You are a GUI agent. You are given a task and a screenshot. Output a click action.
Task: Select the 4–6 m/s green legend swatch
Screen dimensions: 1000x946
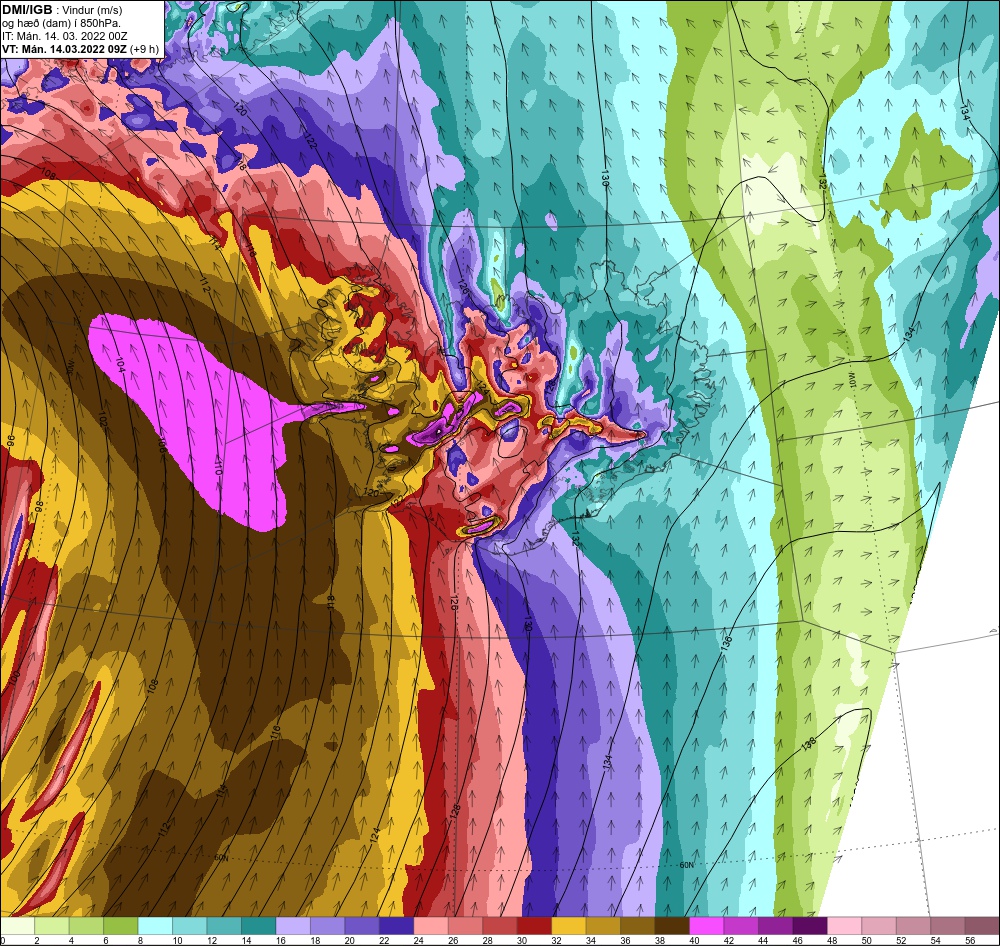click(x=86, y=926)
